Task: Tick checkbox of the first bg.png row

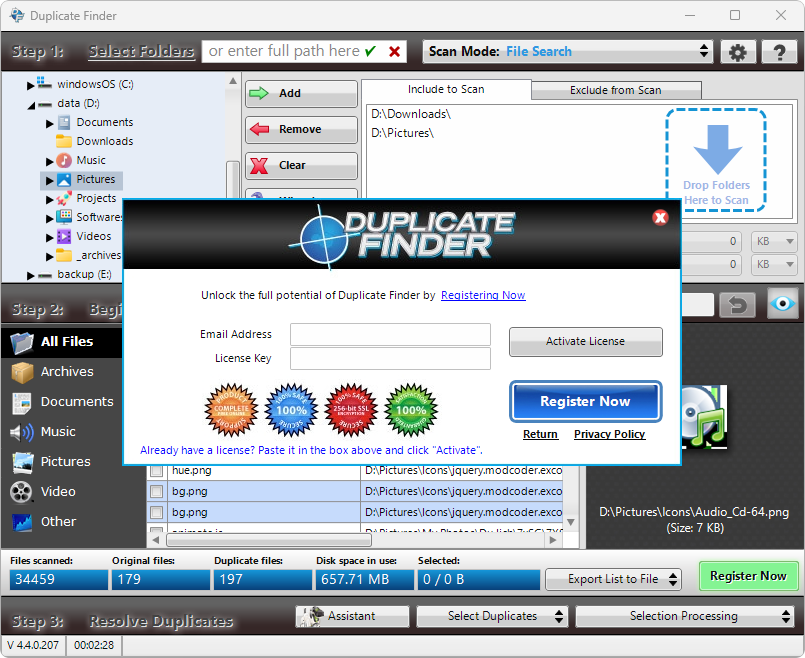Action: pyautogui.click(x=156, y=492)
